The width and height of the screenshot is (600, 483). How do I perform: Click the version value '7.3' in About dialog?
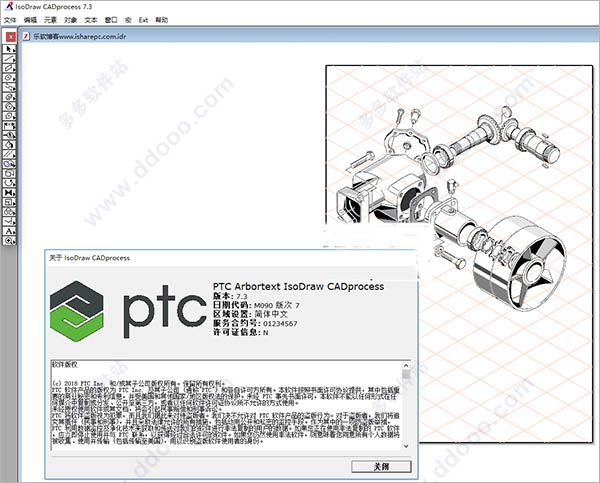241,297
